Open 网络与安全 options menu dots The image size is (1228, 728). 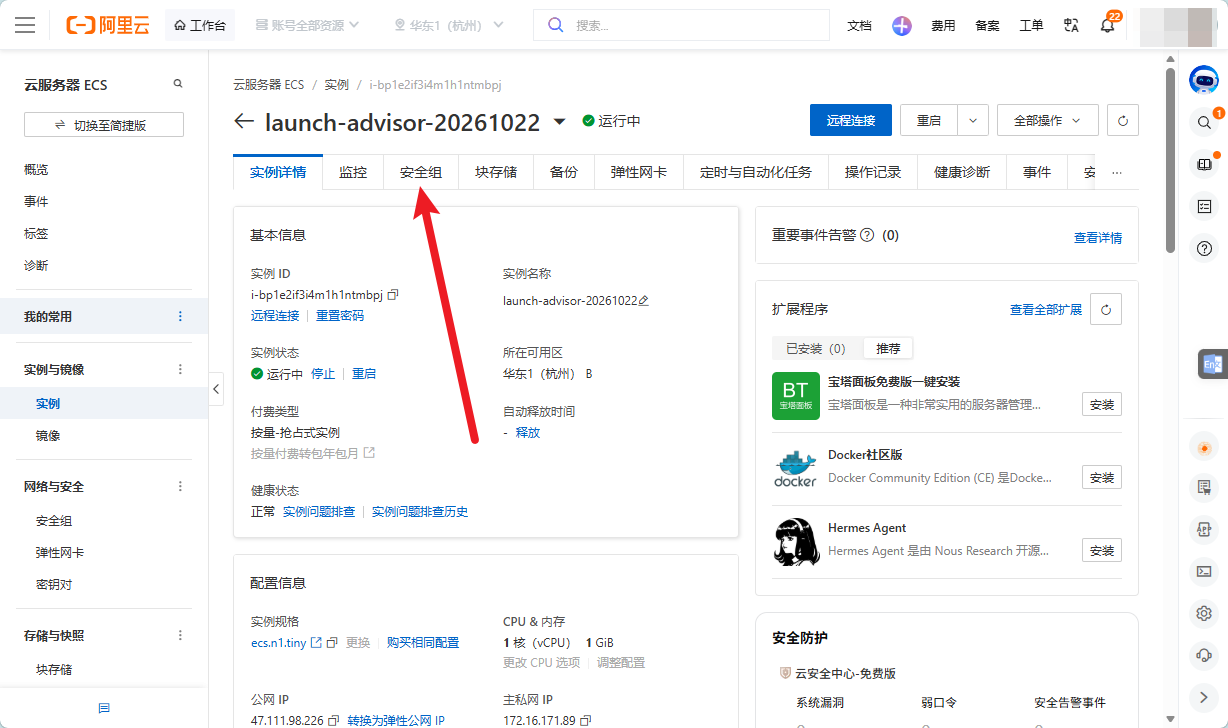[x=181, y=486]
